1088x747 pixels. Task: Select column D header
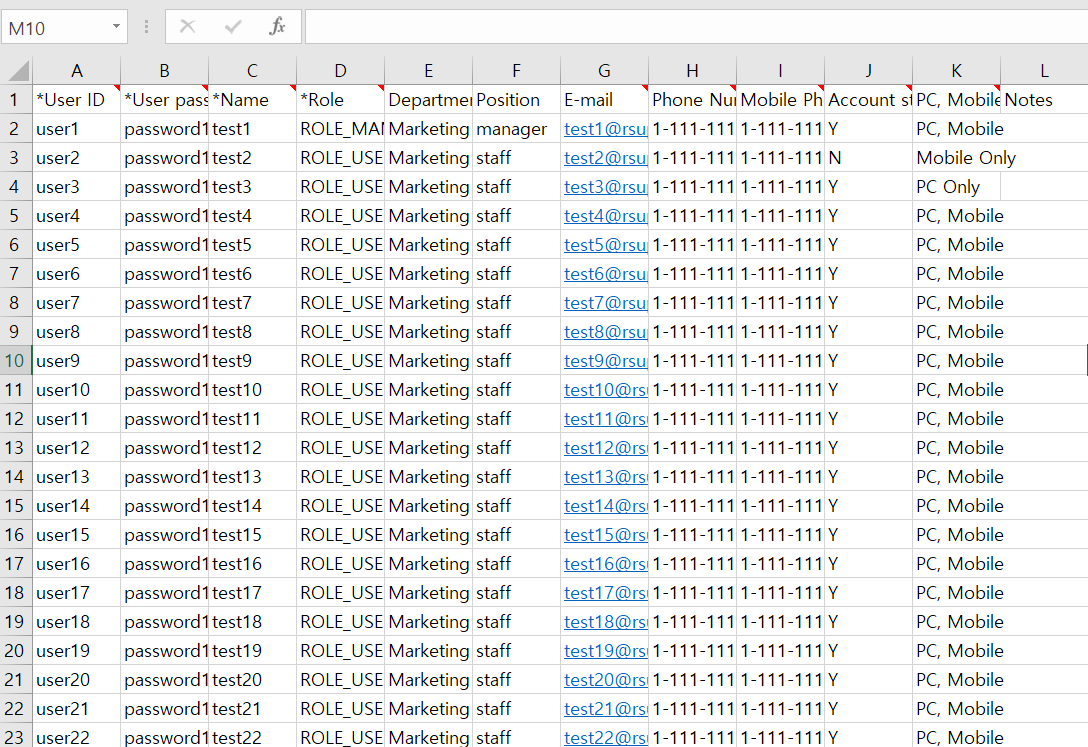pyautogui.click(x=340, y=71)
